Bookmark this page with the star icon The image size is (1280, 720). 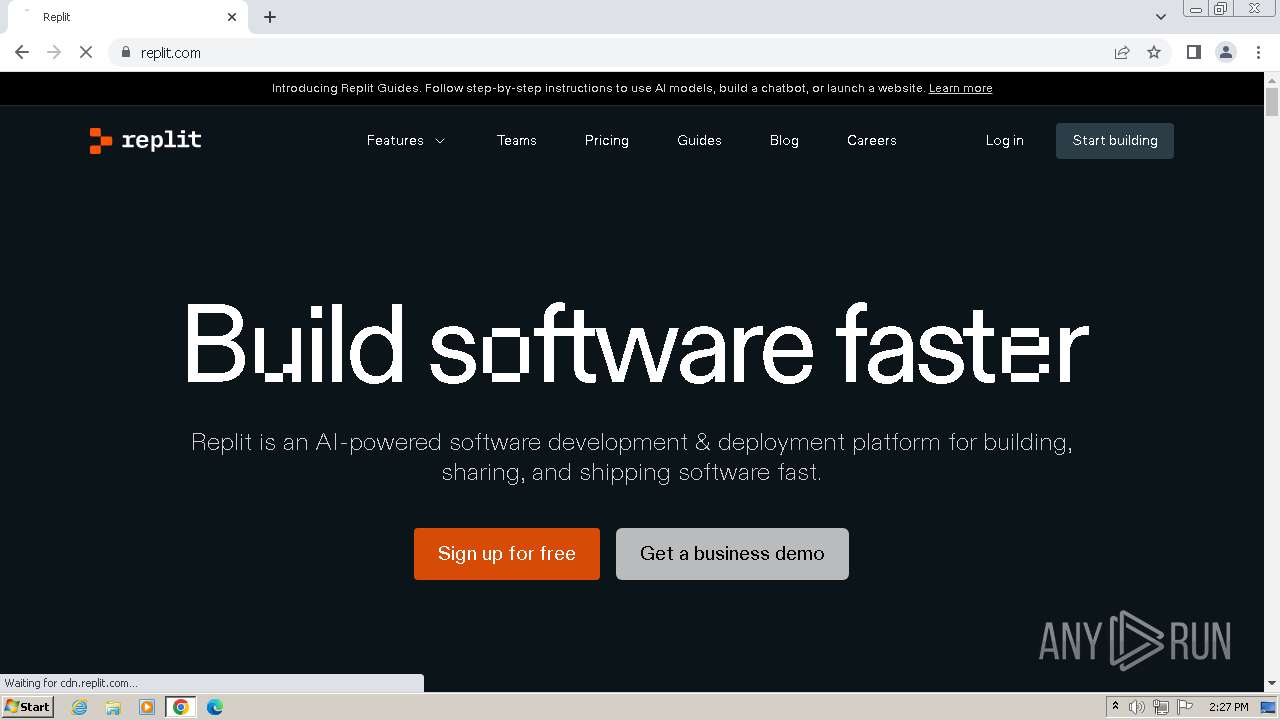point(1154,52)
